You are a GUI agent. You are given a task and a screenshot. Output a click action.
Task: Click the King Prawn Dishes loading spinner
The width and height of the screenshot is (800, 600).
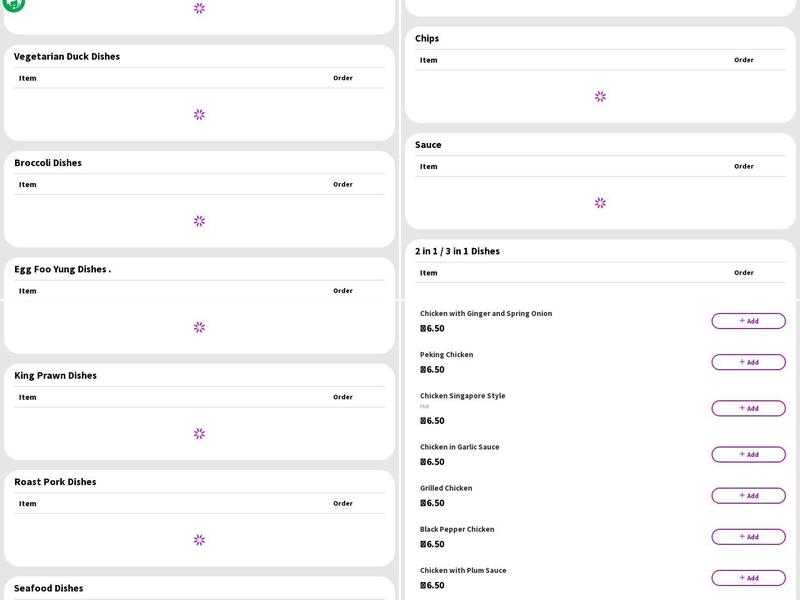[x=199, y=434]
